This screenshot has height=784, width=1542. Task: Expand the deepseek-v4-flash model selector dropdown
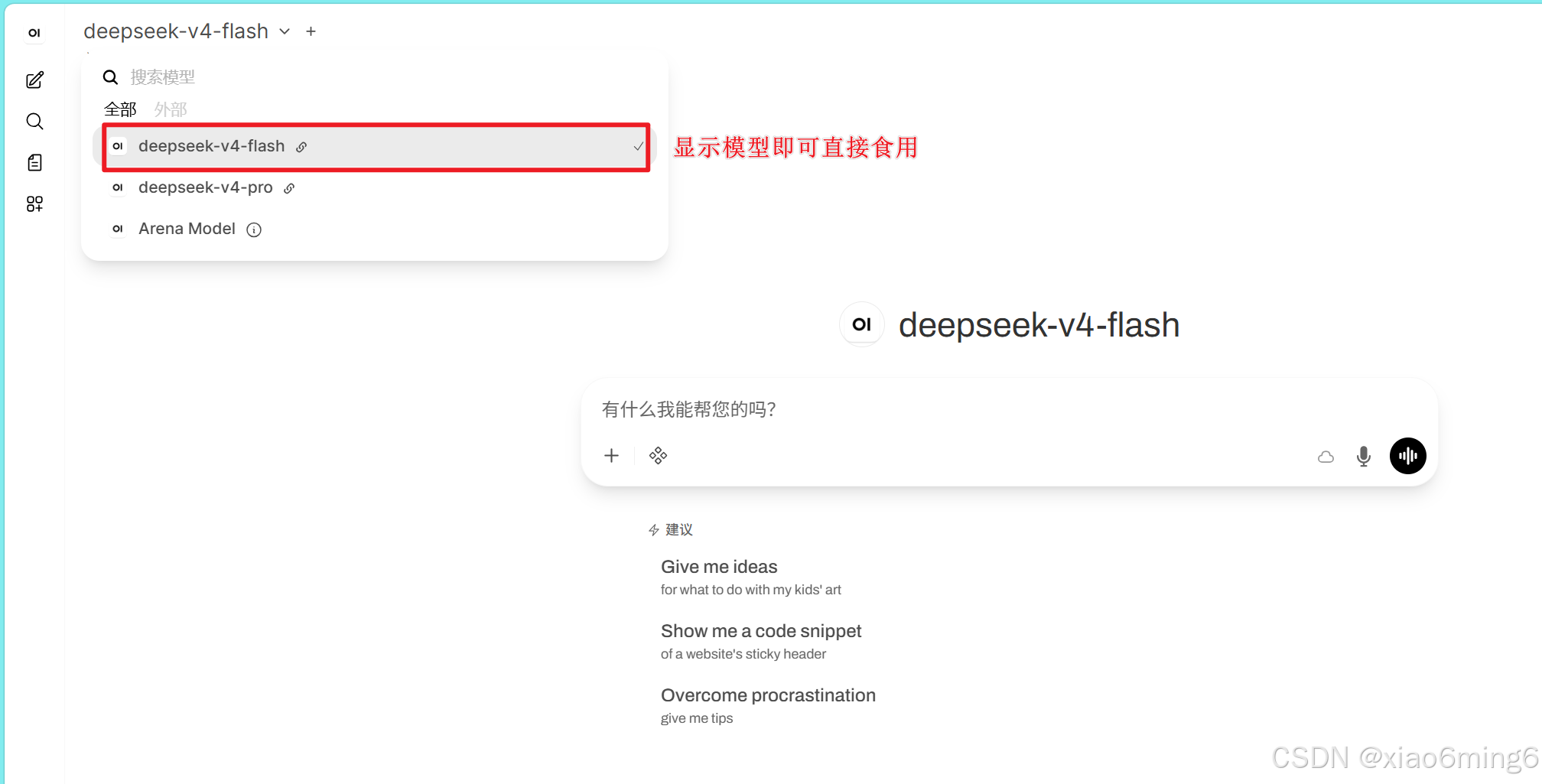click(187, 31)
